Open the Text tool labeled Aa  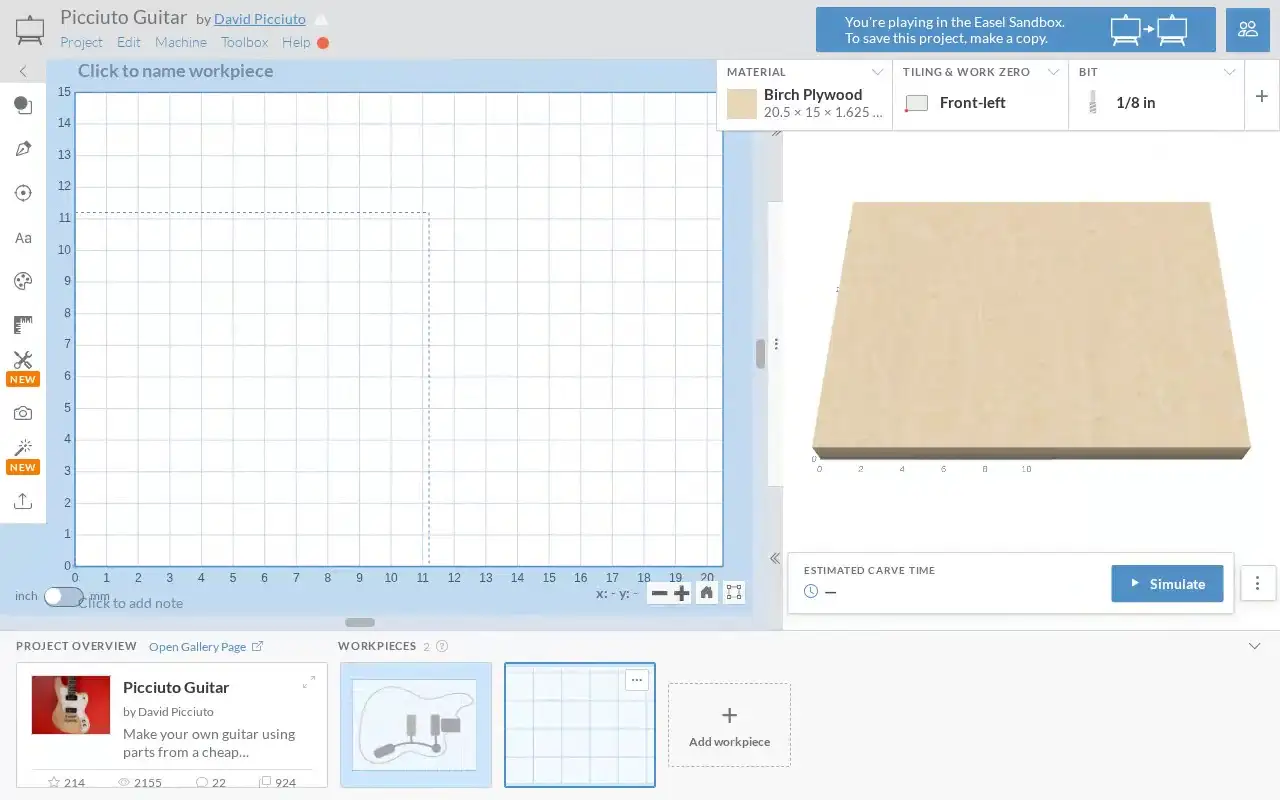23,238
